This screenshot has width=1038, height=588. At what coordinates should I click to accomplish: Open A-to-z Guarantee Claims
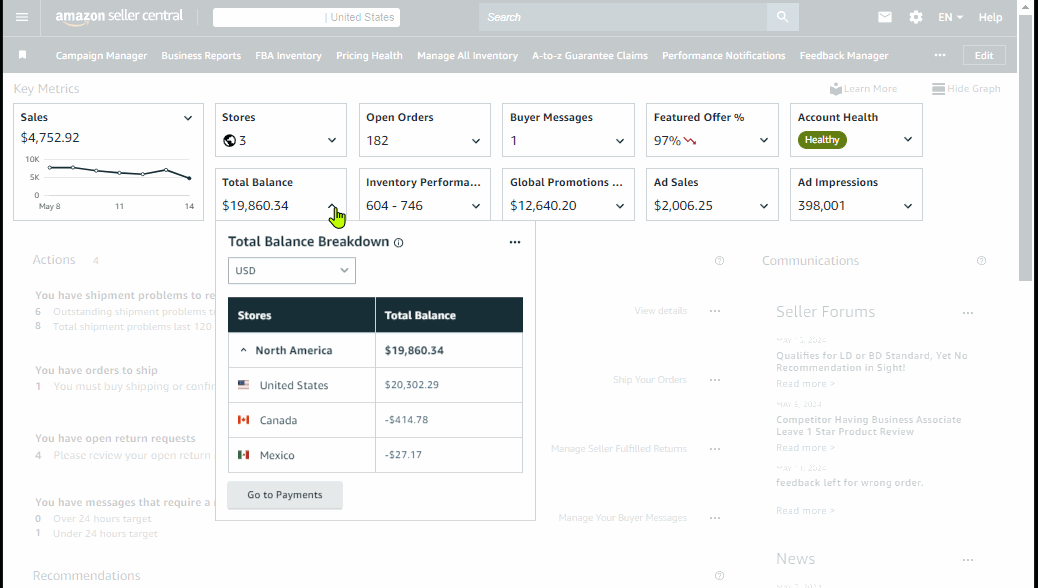590,56
